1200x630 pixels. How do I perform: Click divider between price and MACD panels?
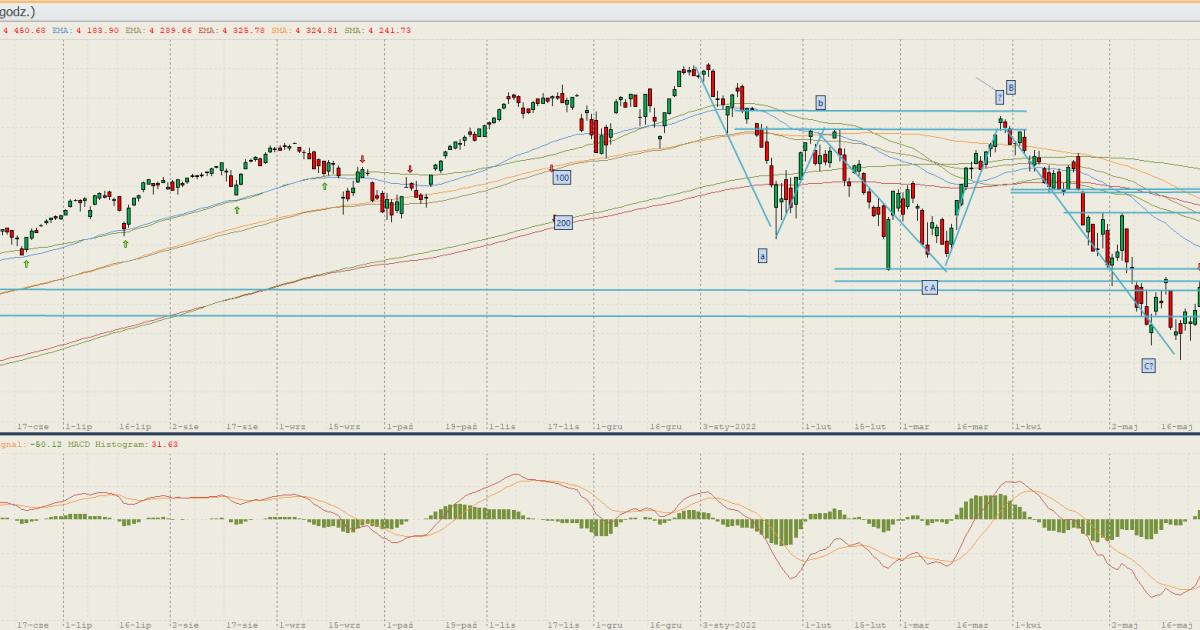pos(600,435)
